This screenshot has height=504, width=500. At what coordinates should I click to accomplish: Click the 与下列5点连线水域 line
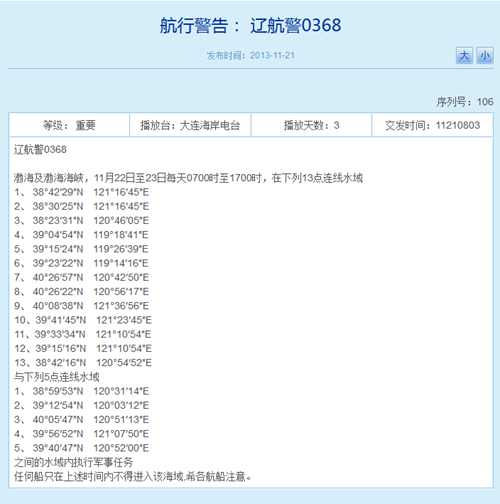[57, 377]
